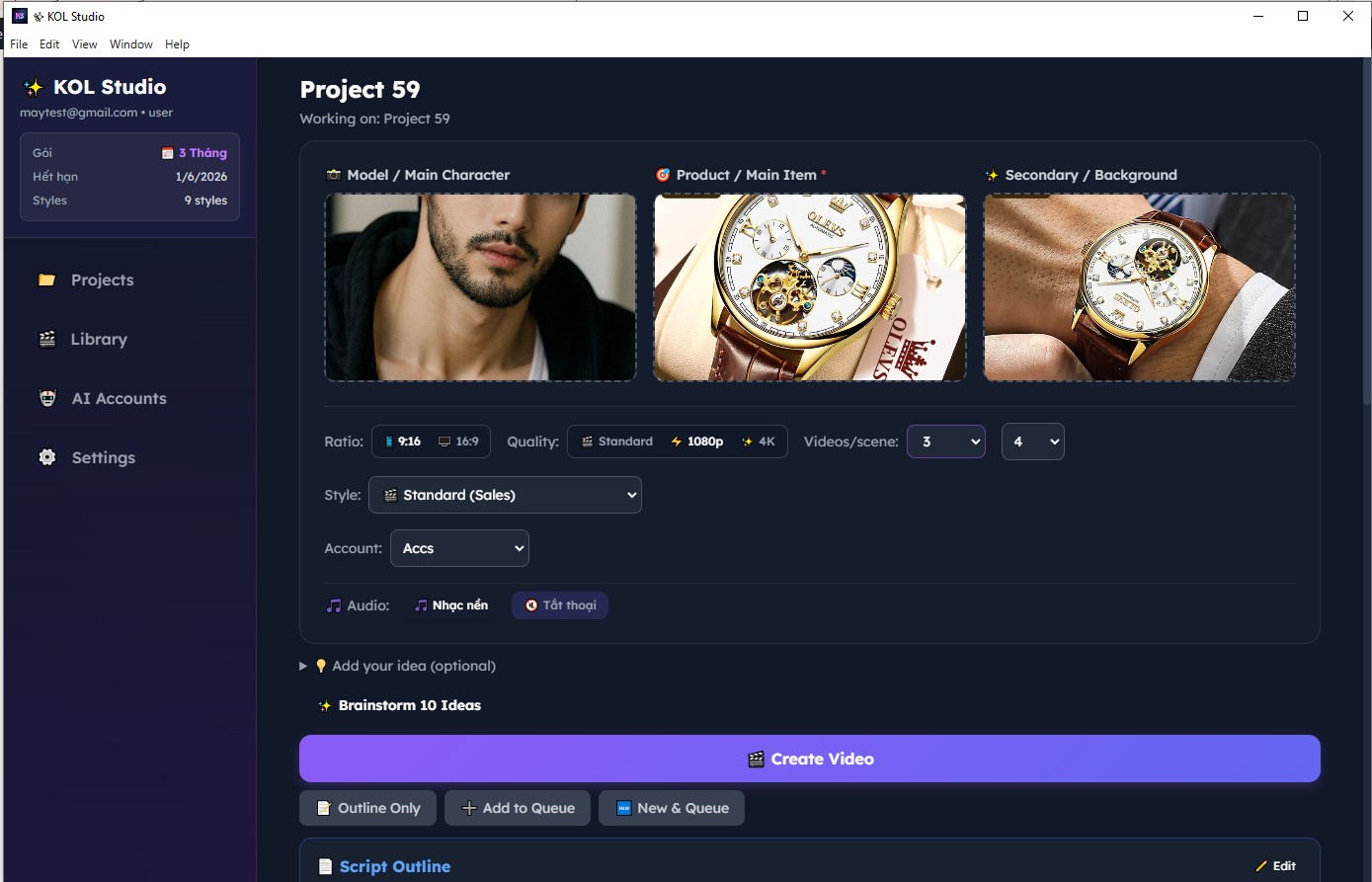This screenshot has height=882, width=1372.
Task: Click the Product / Main Item watch thumbnail
Action: [809, 287]
